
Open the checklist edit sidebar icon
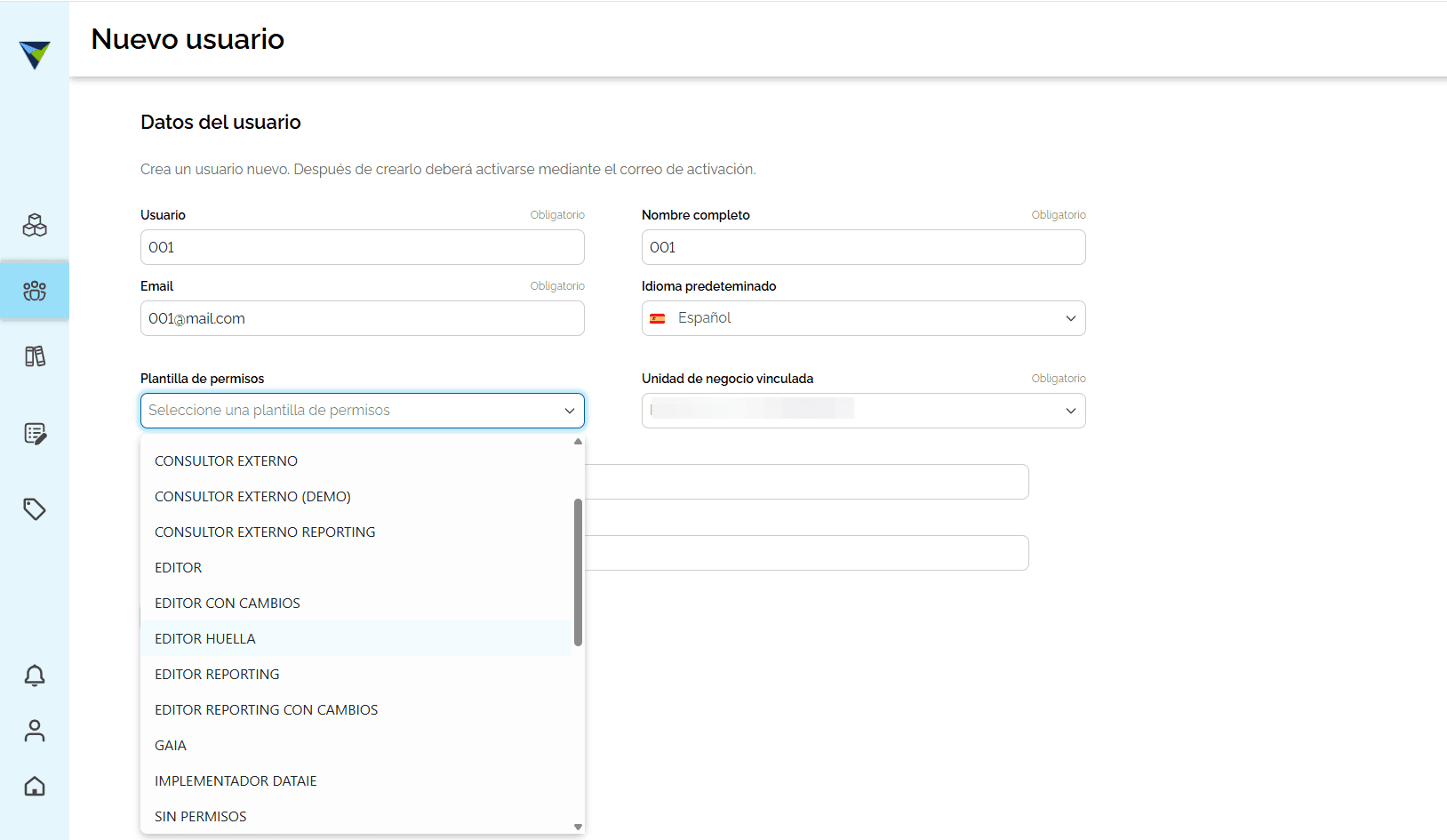pos(35,434)
